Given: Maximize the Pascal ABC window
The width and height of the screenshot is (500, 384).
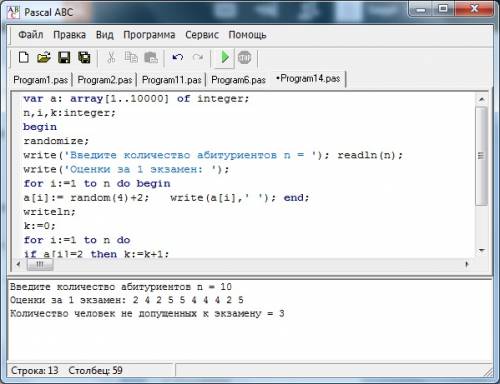Looking at the screenshot, I should click(x=443, y=9).
